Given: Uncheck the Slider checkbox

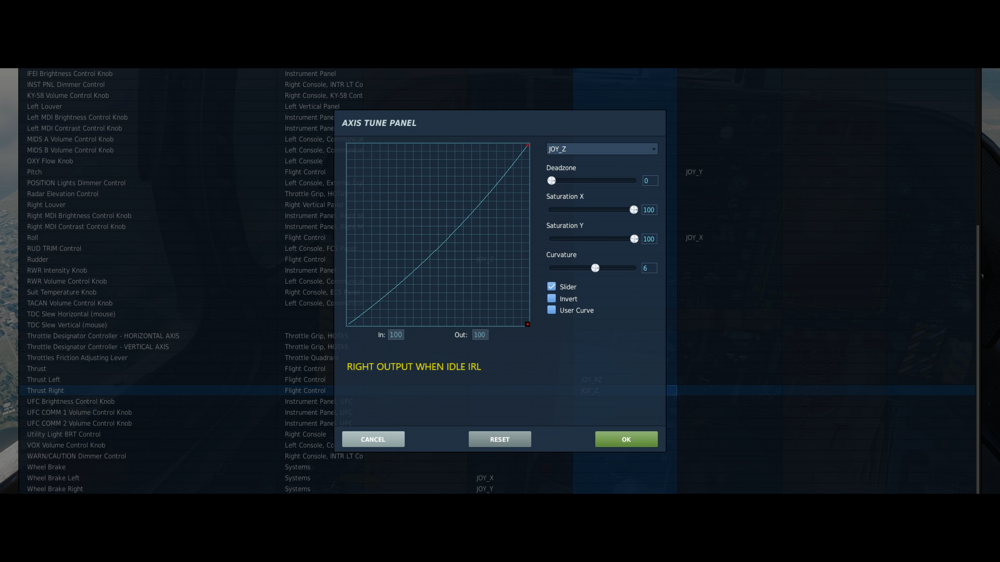Looking at the screenshot, I should coord(552,286).
